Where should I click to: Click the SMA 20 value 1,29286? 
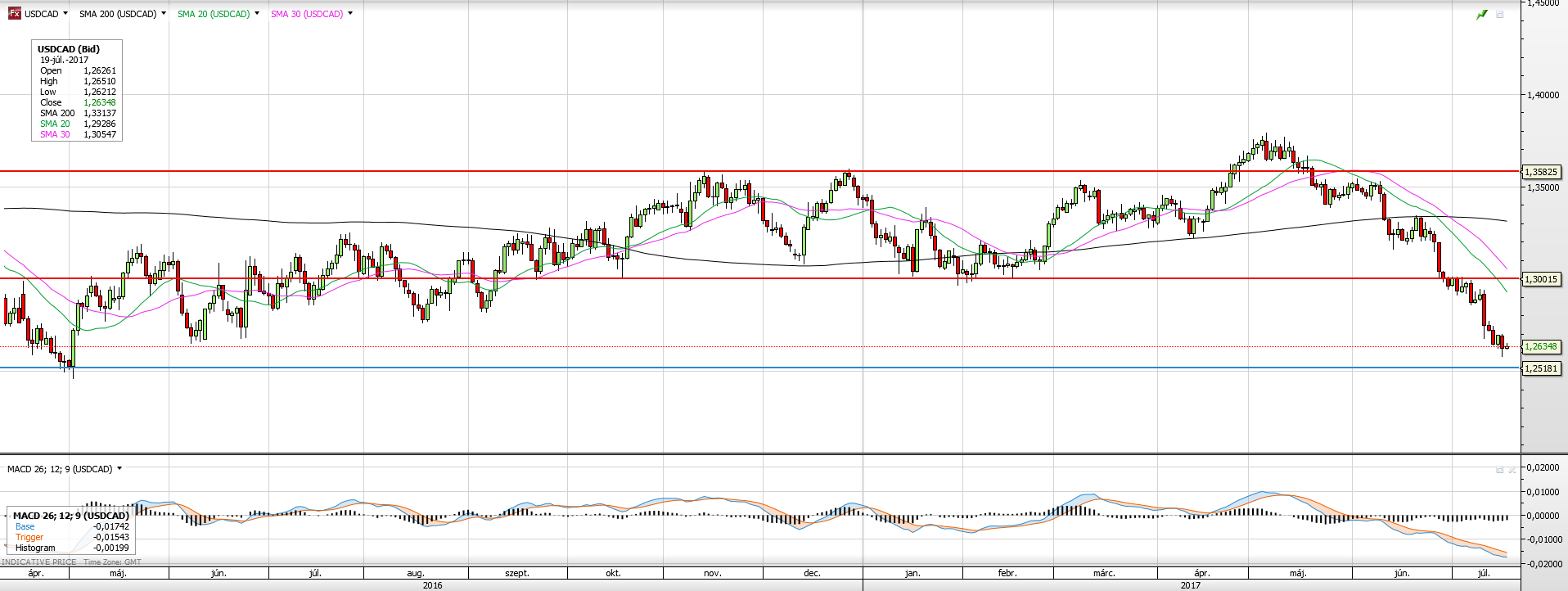pos(100,124)
